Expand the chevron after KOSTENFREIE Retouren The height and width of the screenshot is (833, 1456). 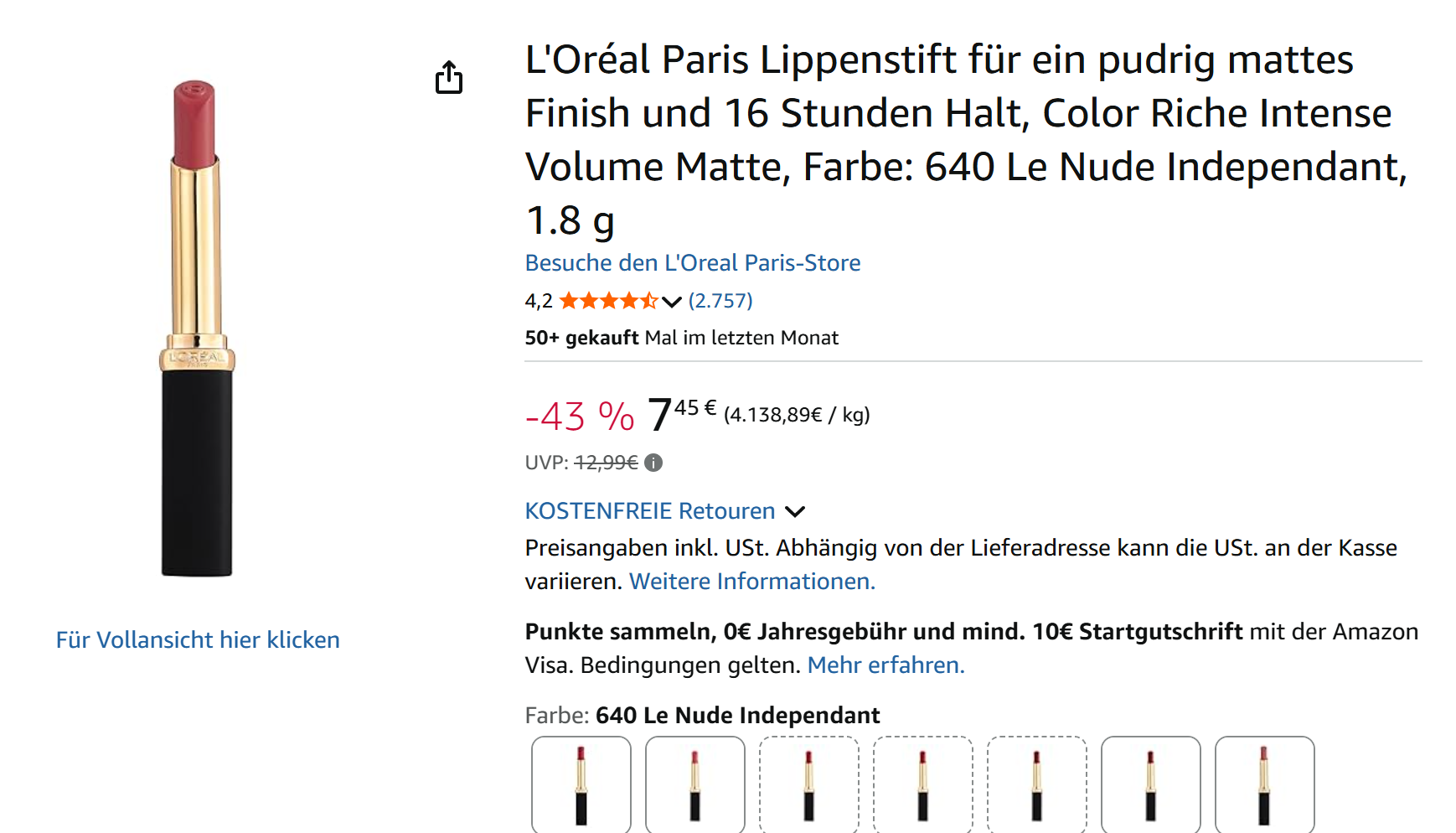795,511
